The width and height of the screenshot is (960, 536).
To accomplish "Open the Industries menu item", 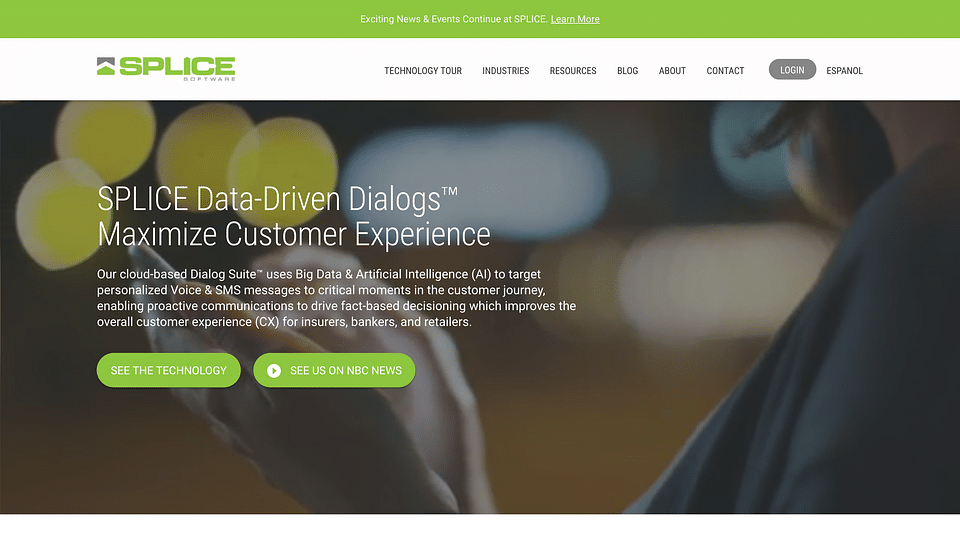I will [506, 70].
